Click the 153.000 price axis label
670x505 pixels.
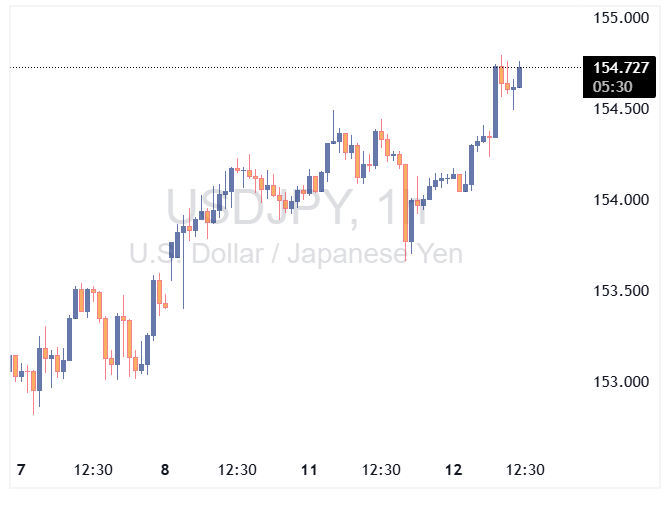[x=622, y=382]
